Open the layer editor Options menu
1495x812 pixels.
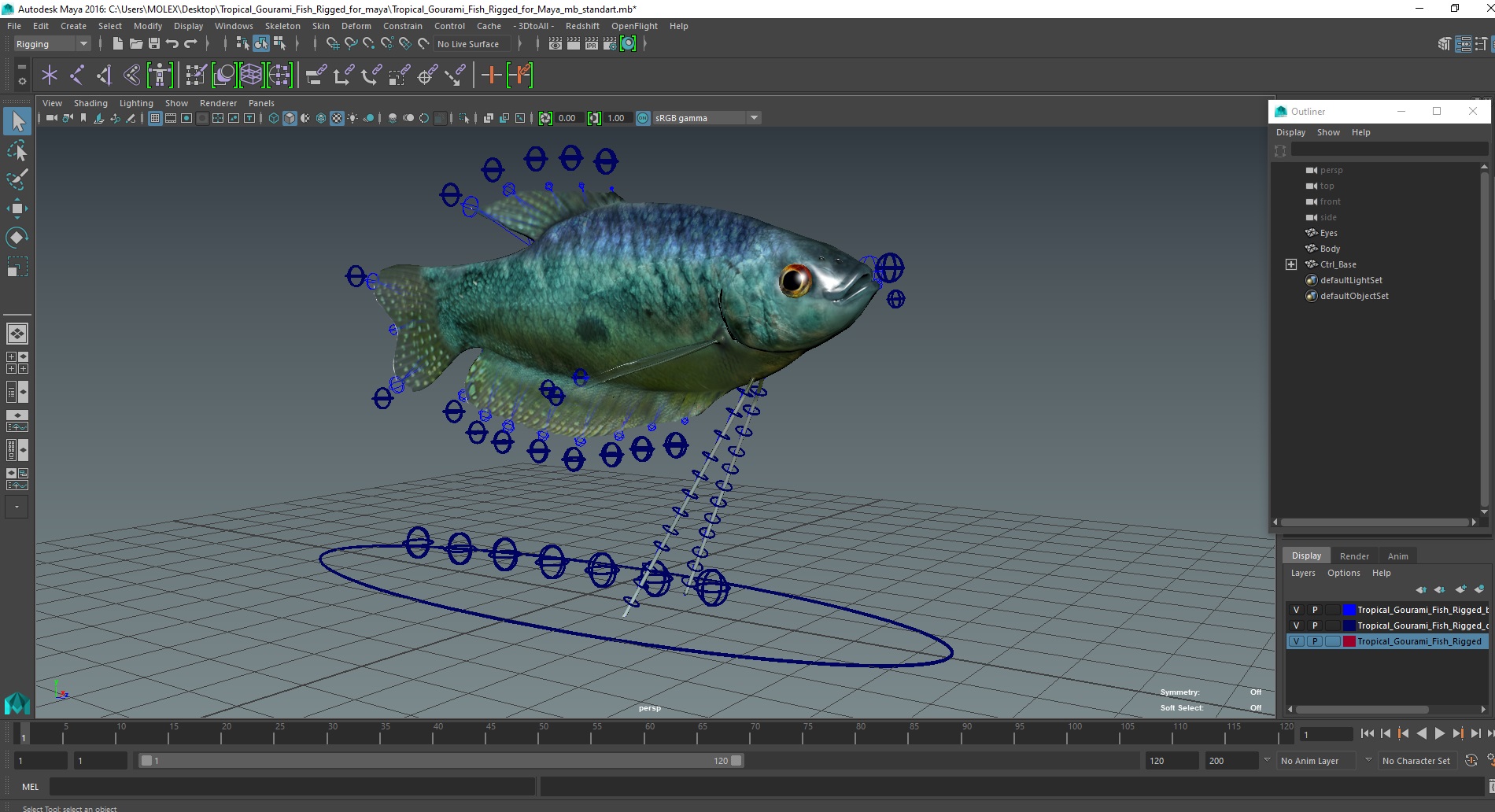[1343, 573]
